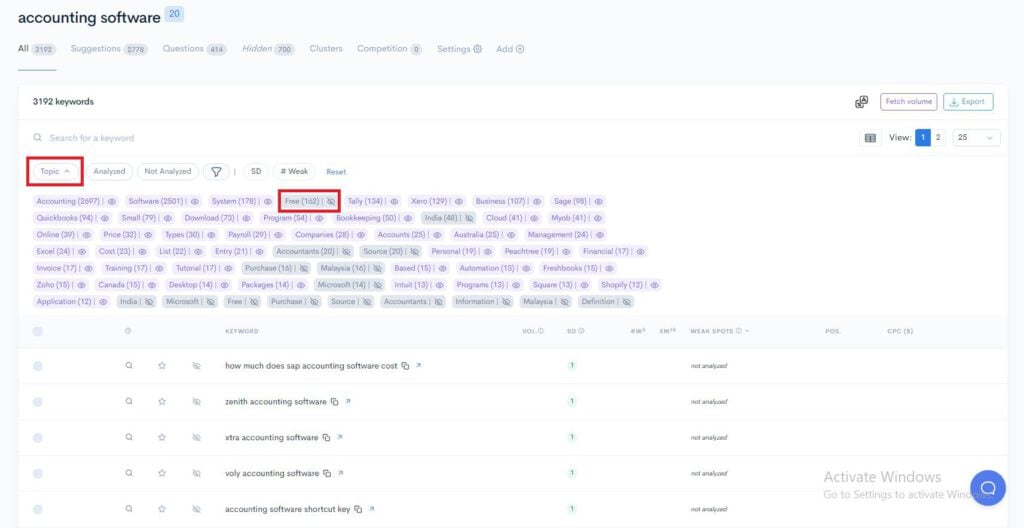Star the 'how much does sap accounting software cost' keyword
Image resolution: width=1024 pixels, height=528 pixels.
click(162, 366)
